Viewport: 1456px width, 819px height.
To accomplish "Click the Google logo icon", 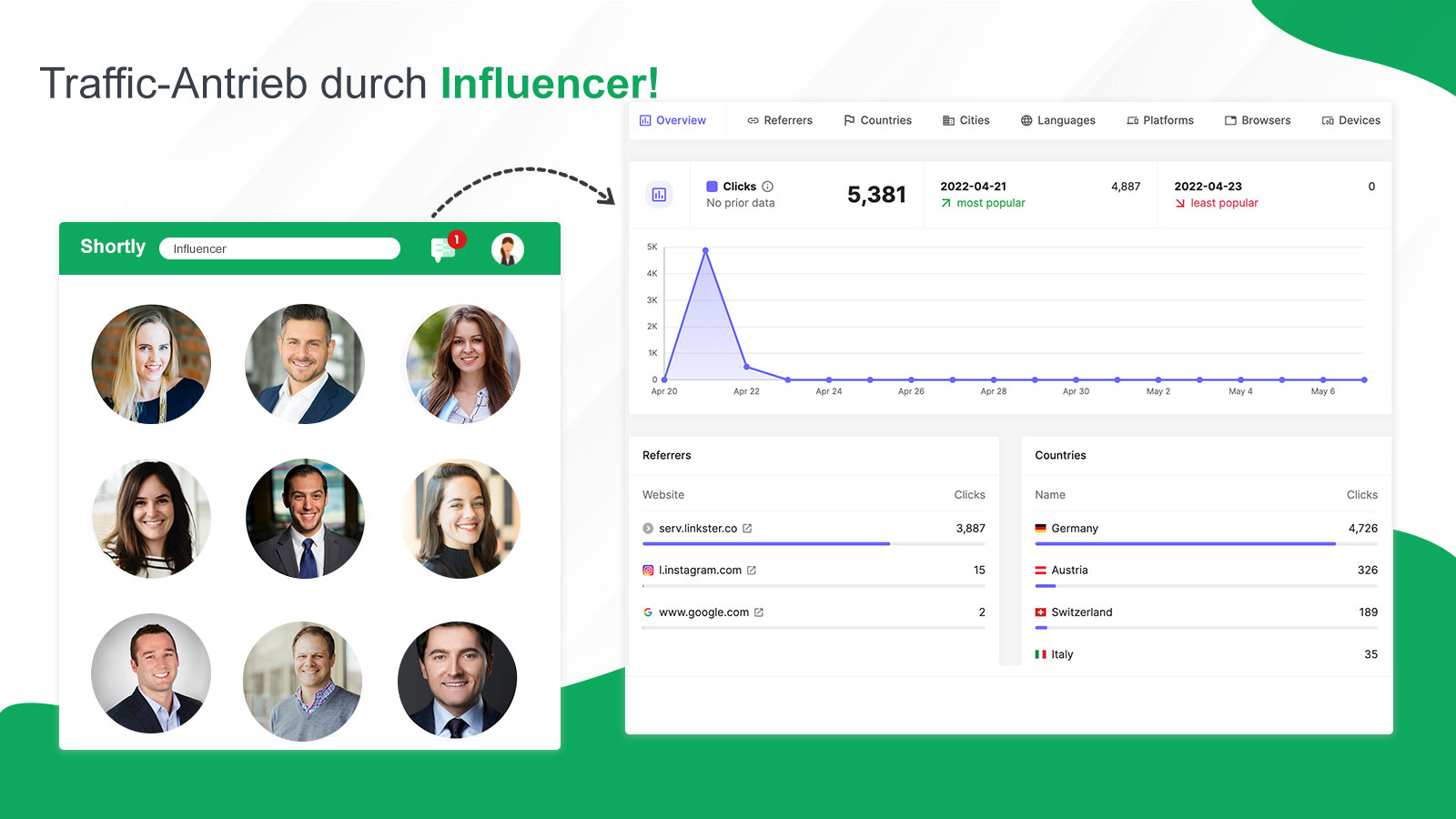I will (x=648, y=612).
